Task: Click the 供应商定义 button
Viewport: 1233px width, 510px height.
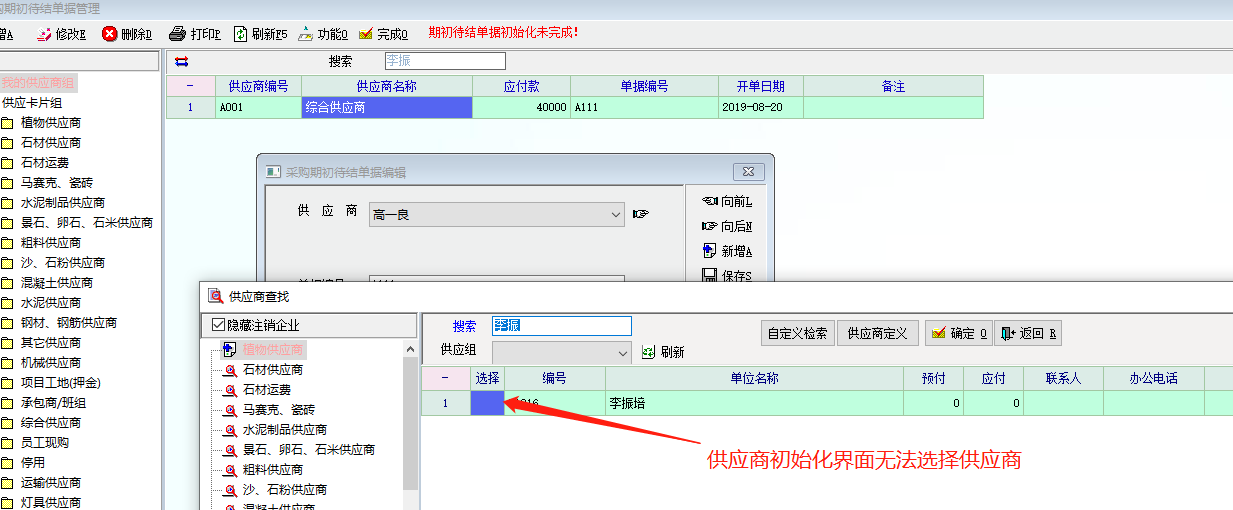Action: point(877,333)
